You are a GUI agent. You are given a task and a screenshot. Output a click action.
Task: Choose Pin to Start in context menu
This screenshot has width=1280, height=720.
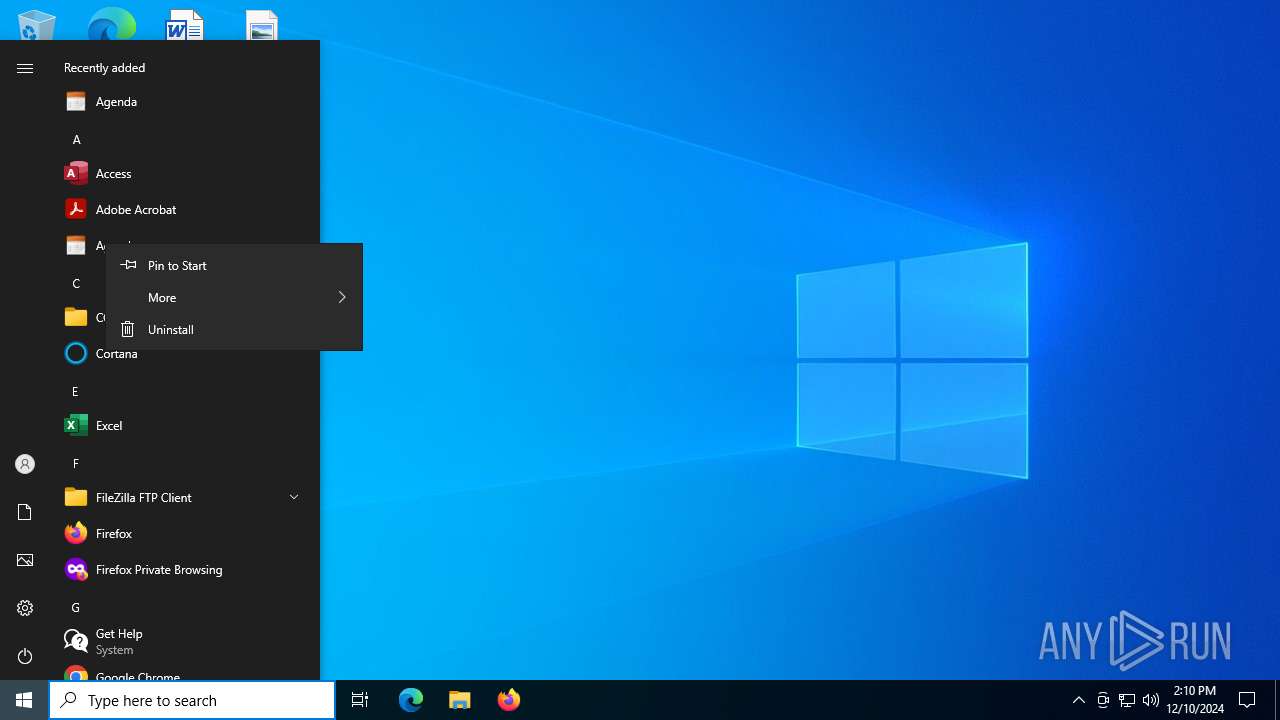tap(234, 265)
